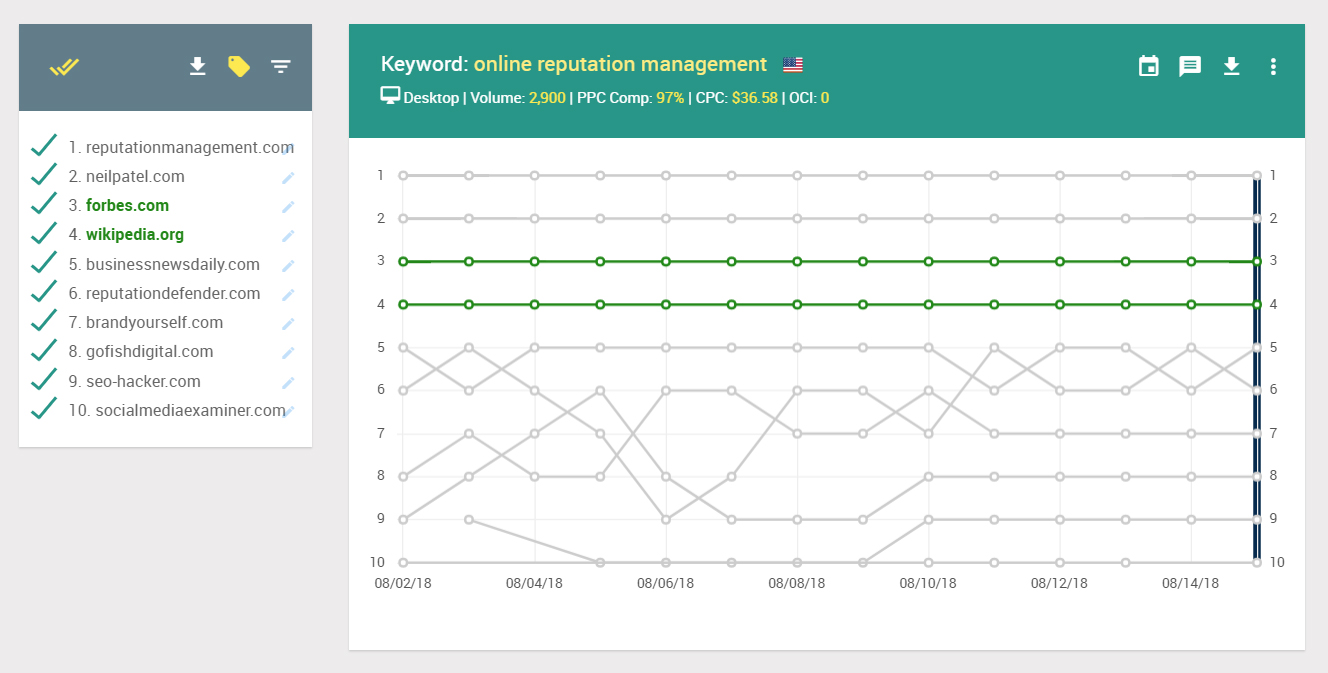Select forbes.com in the domain list
1328x673 pixels.
tap(127, 206)
